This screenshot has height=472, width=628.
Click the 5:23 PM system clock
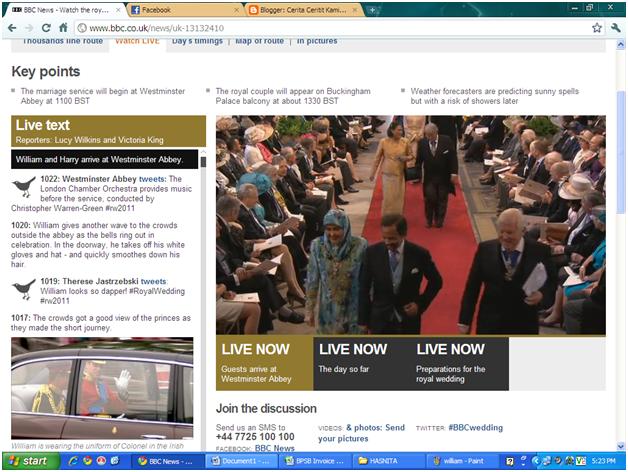[604, 461]
